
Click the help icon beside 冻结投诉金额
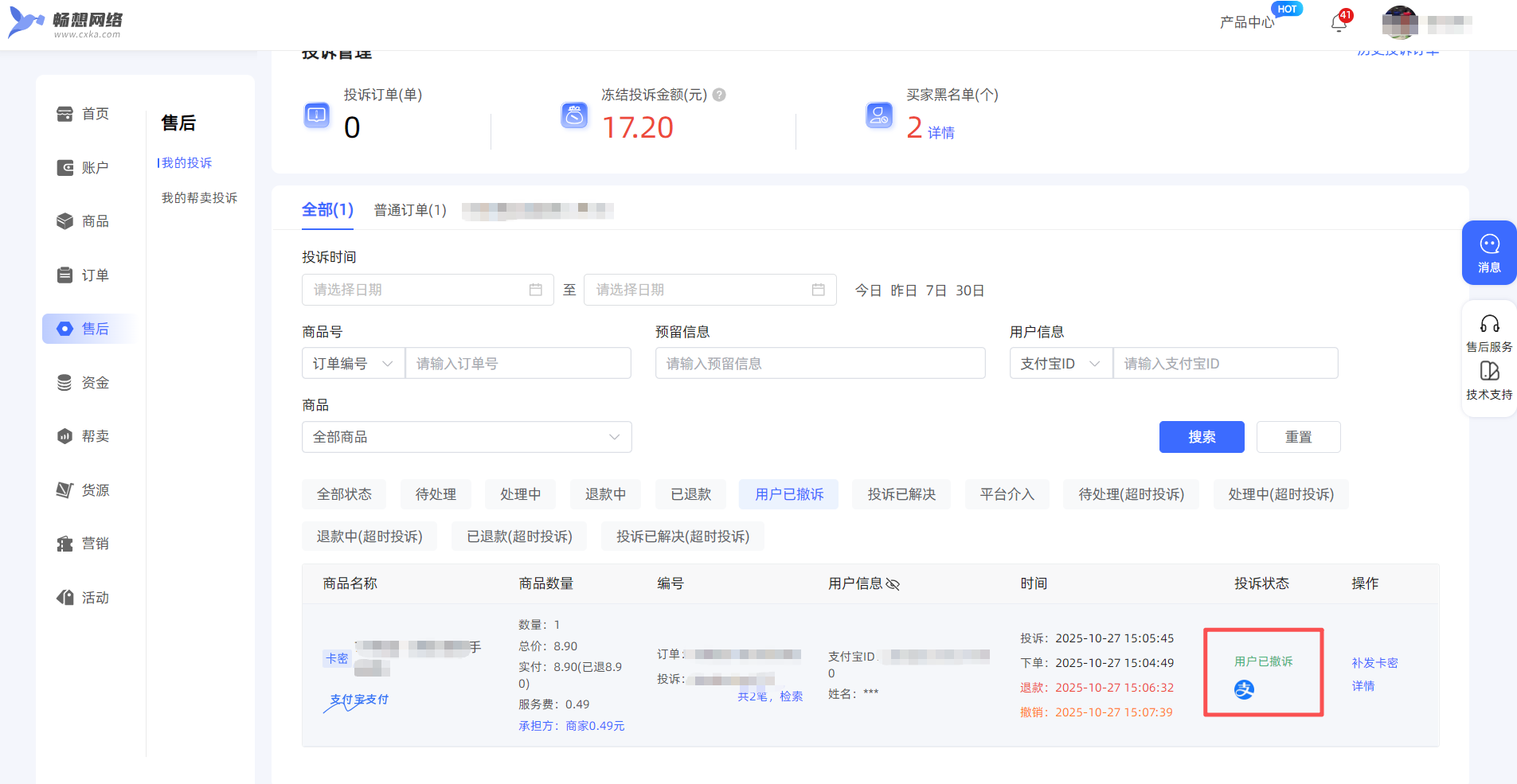[x=719, y=95]
